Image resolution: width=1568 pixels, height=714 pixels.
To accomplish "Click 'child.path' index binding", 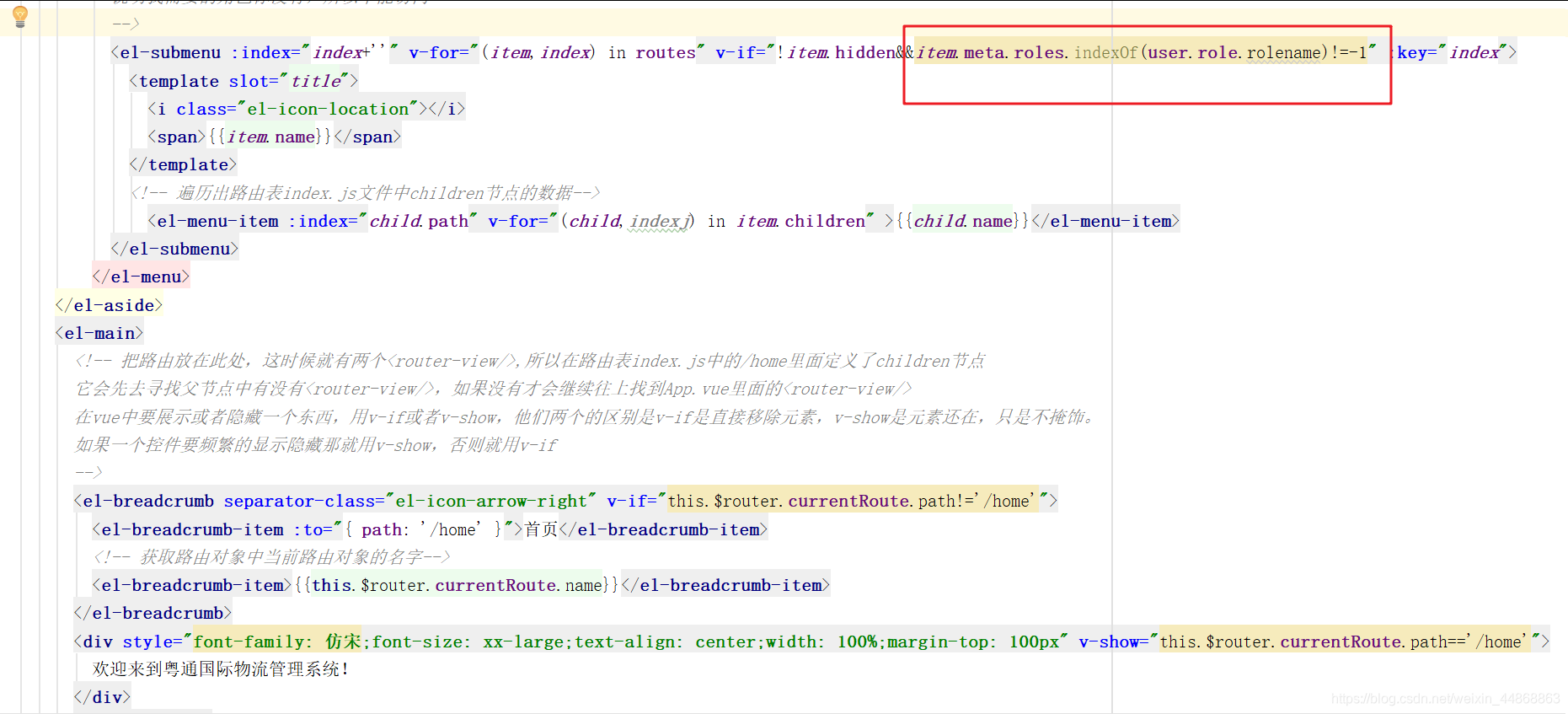I will 419,221.
